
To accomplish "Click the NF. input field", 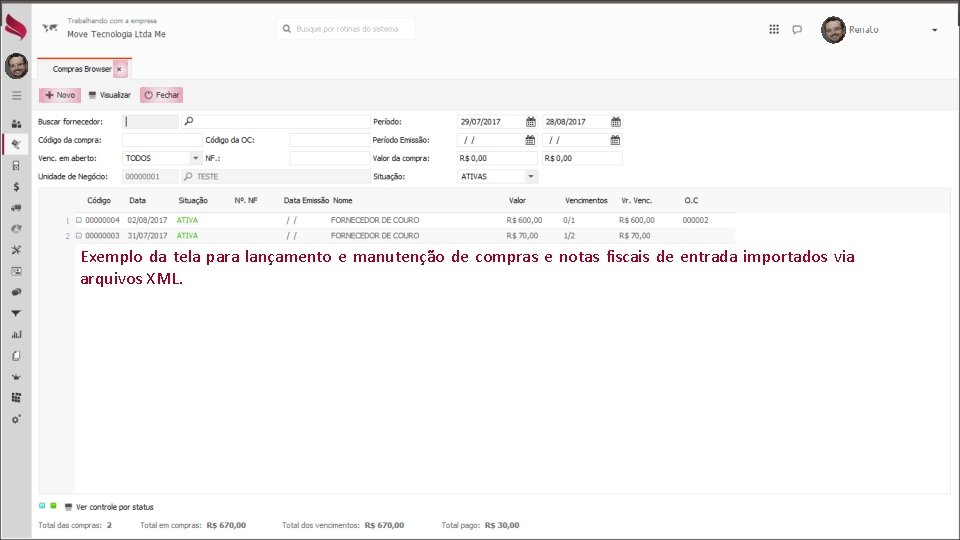I will tap(329, 158).
